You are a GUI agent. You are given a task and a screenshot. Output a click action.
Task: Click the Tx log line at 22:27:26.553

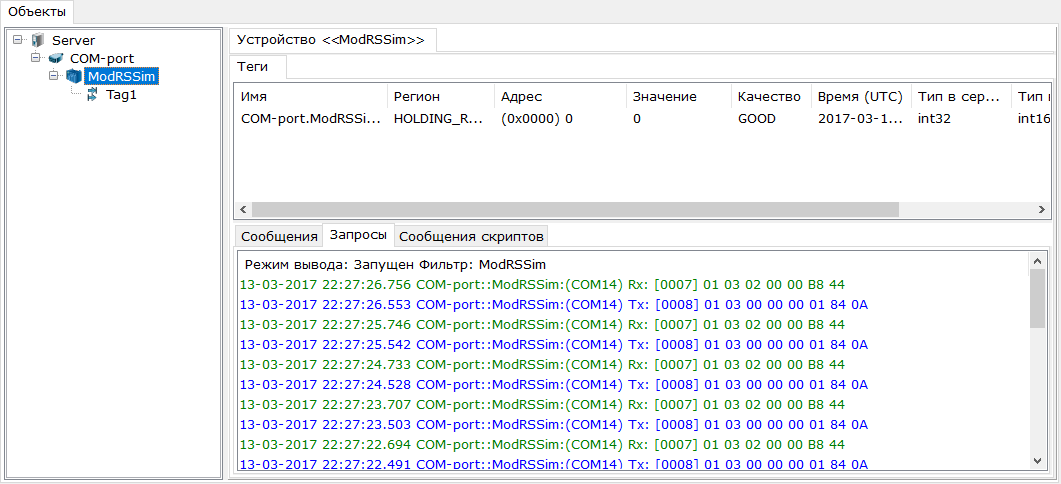(554, 305)
